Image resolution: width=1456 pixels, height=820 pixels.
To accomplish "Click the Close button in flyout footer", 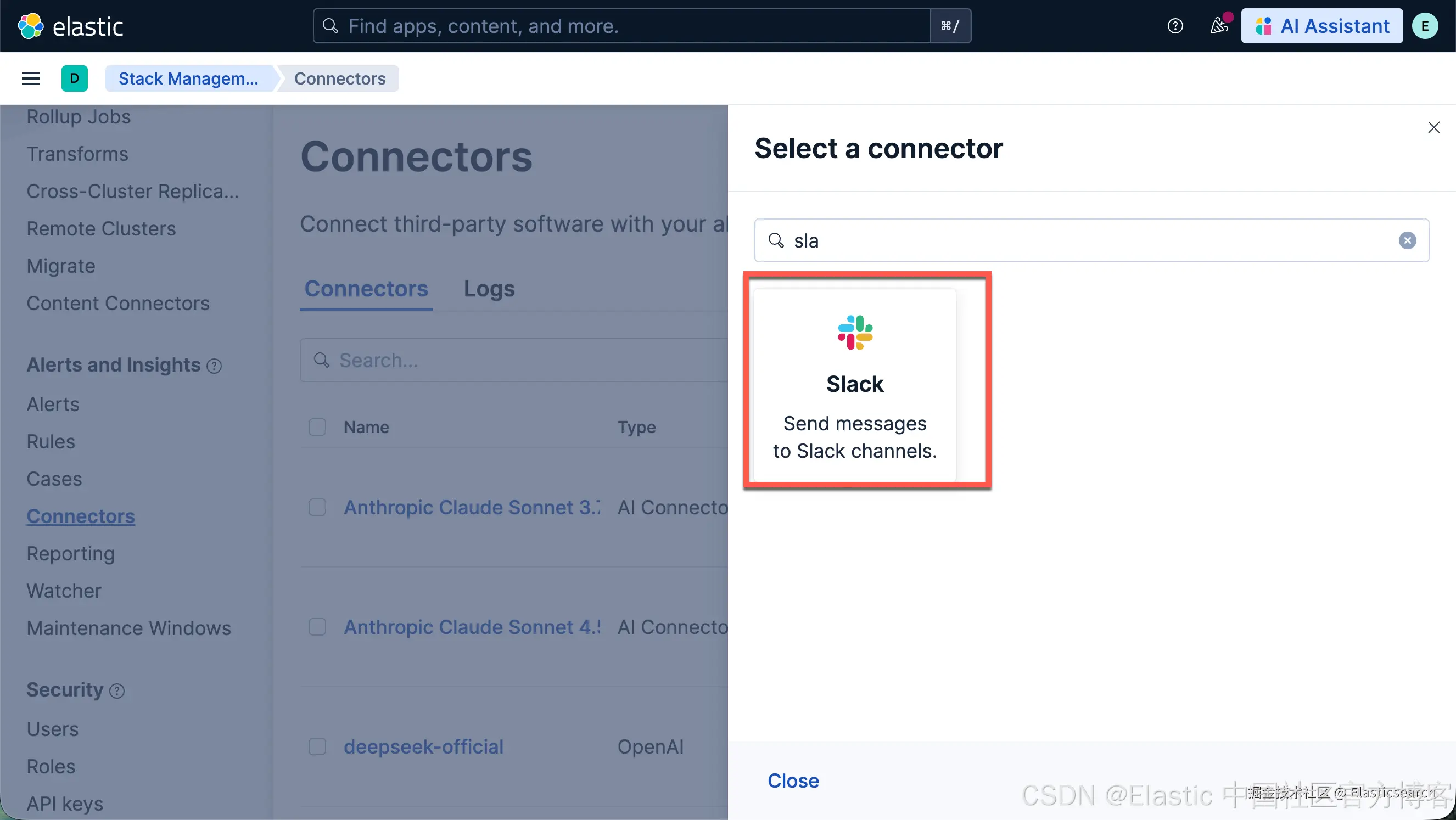I will (793, 780).
